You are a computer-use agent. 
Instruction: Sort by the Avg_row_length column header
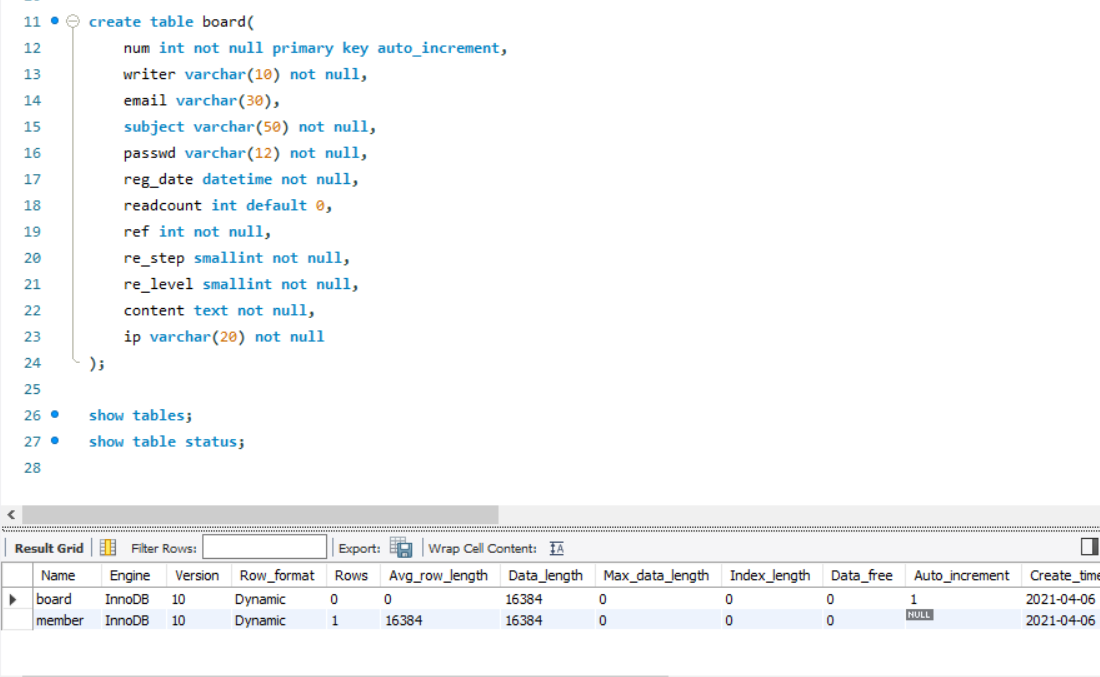438,575
